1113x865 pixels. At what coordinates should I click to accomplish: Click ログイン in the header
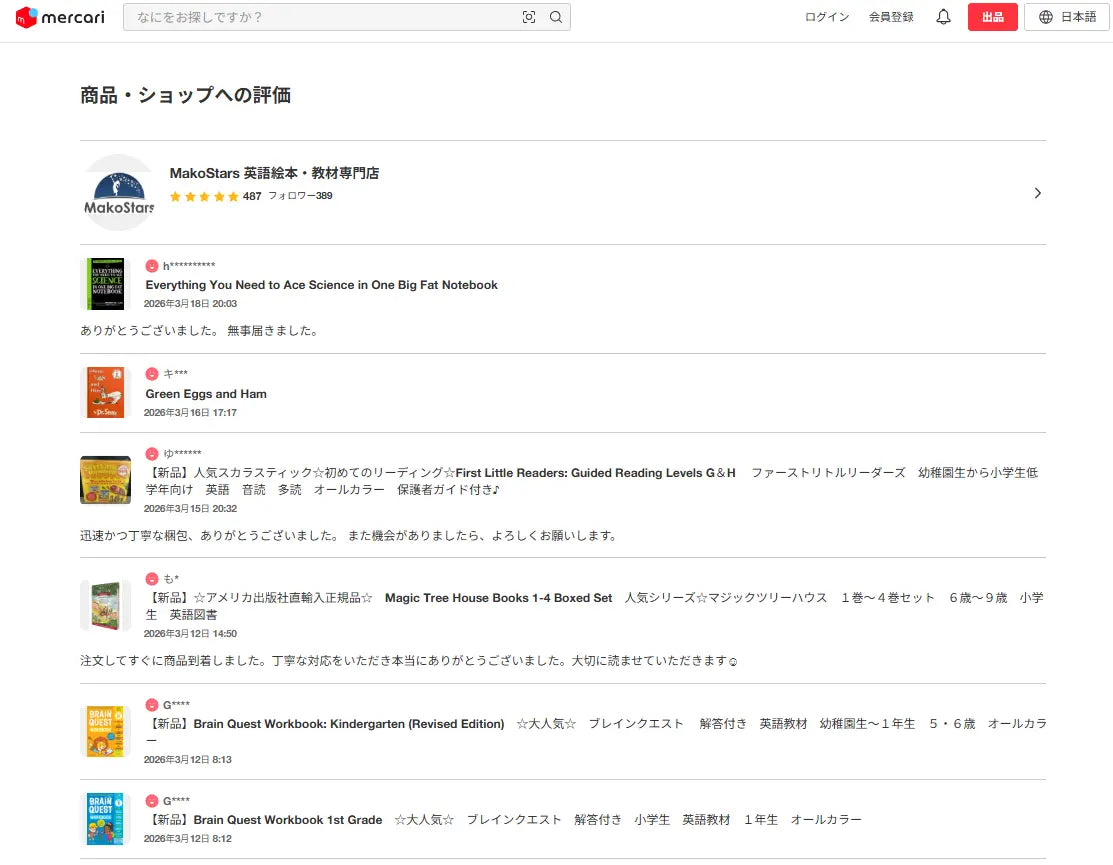pyautogui.click(x=827, y=17)
